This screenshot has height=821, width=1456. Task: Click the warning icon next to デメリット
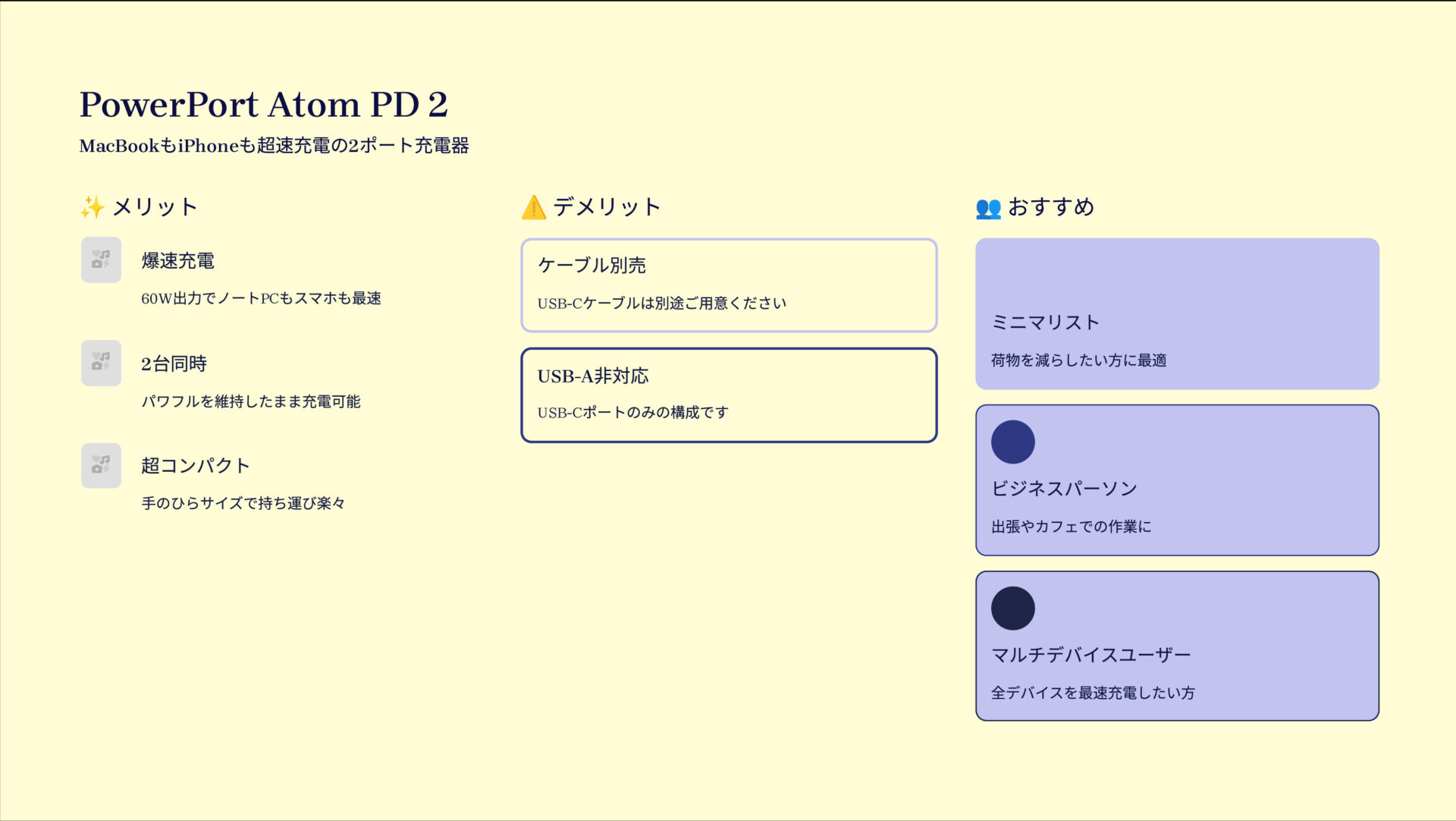tap(533, 206)
